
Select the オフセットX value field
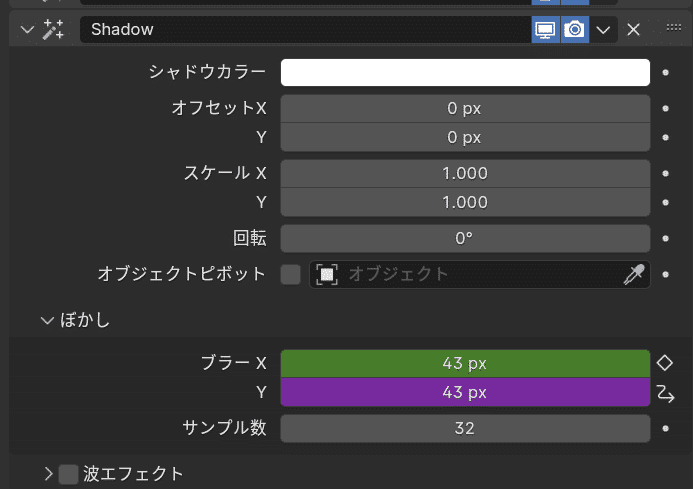pyautogui.click(x=465, y=108)
